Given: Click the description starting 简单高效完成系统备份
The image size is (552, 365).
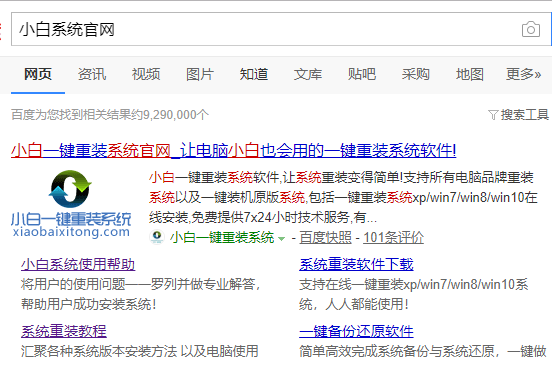Looking at the screenshot, I should (x=422, y=351).
